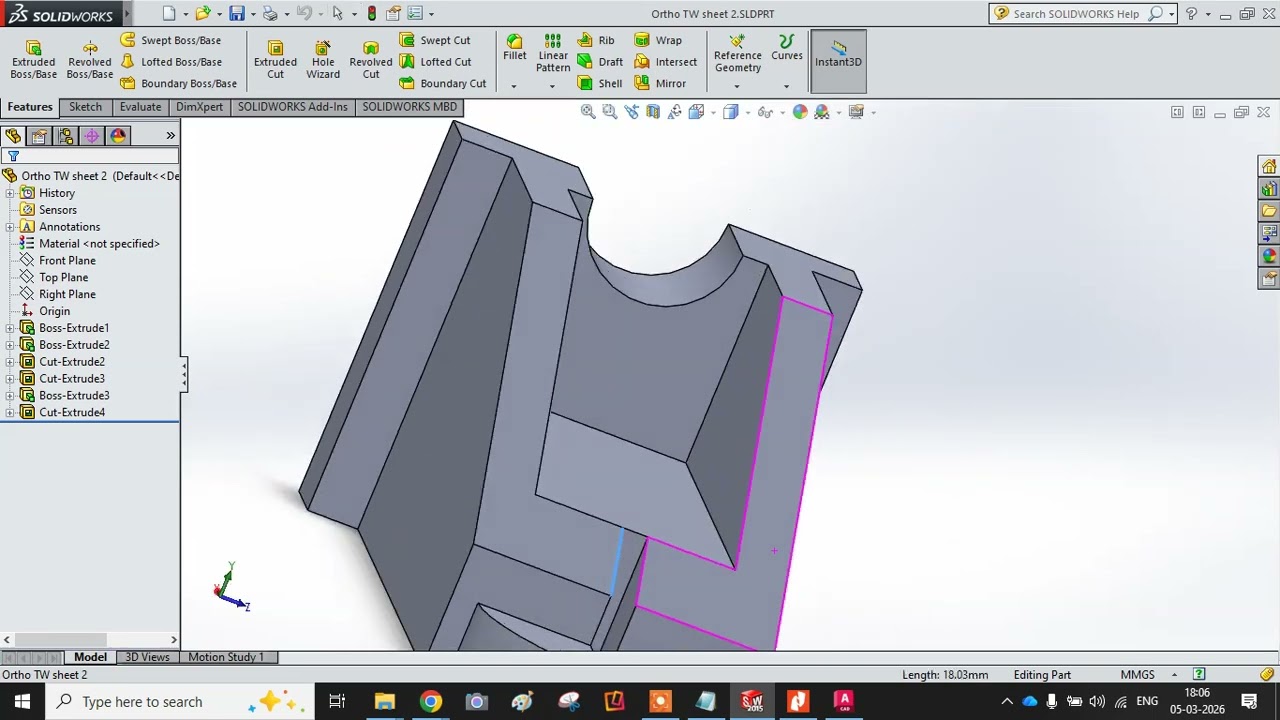Image resolution: width=1280 pixels, height=720 pixels.
Task: Open ConfigurationManager panel tab
Action: 65,136
